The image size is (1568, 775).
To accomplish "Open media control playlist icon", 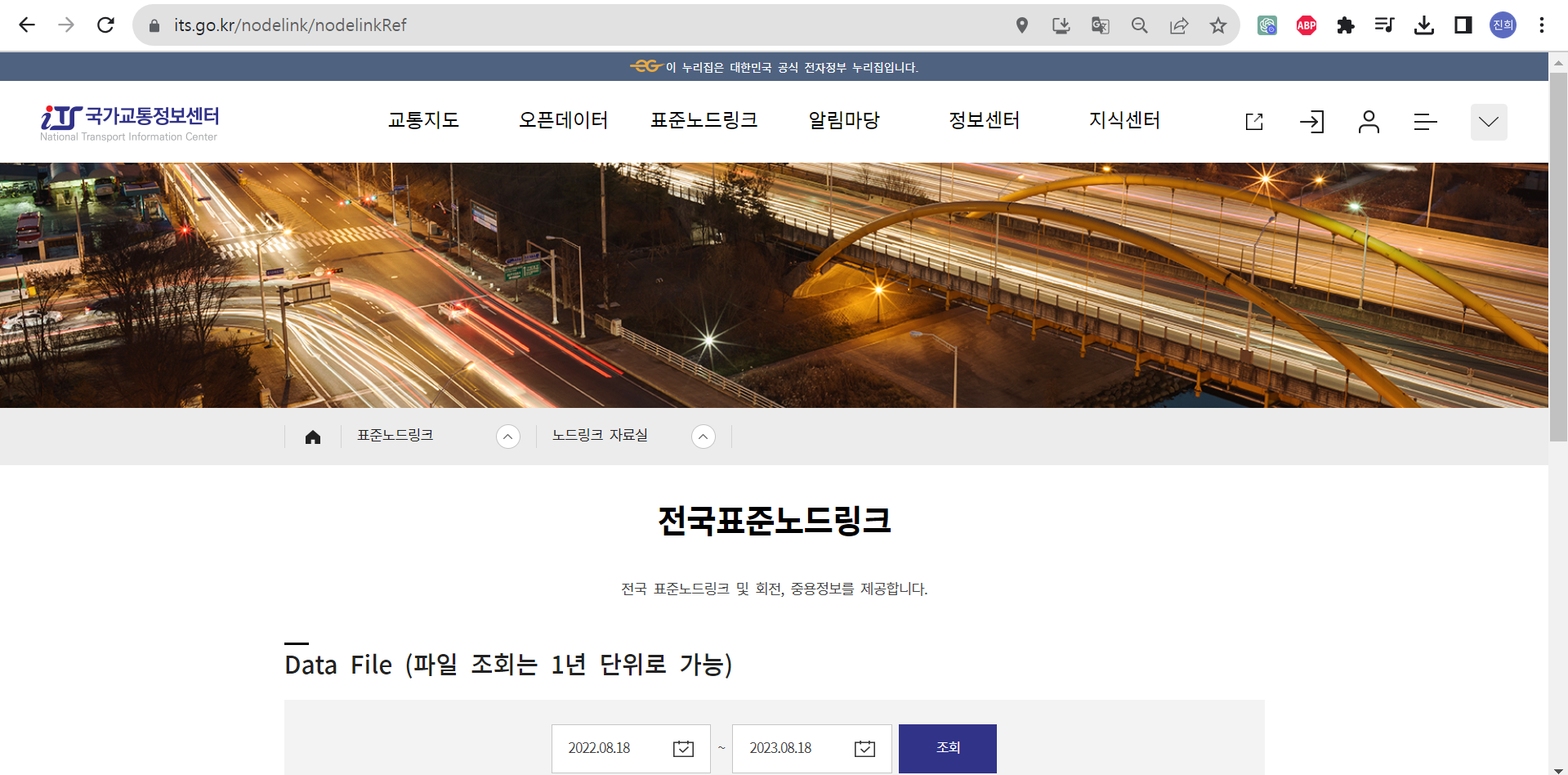I will pos(1385,25).
